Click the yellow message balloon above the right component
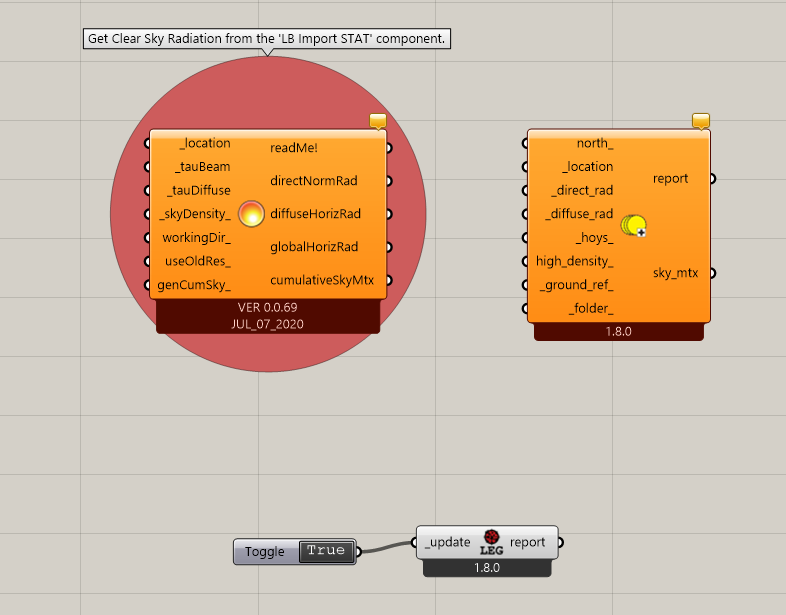The width and height of the screenshot is (786, 615). point(701,121)
